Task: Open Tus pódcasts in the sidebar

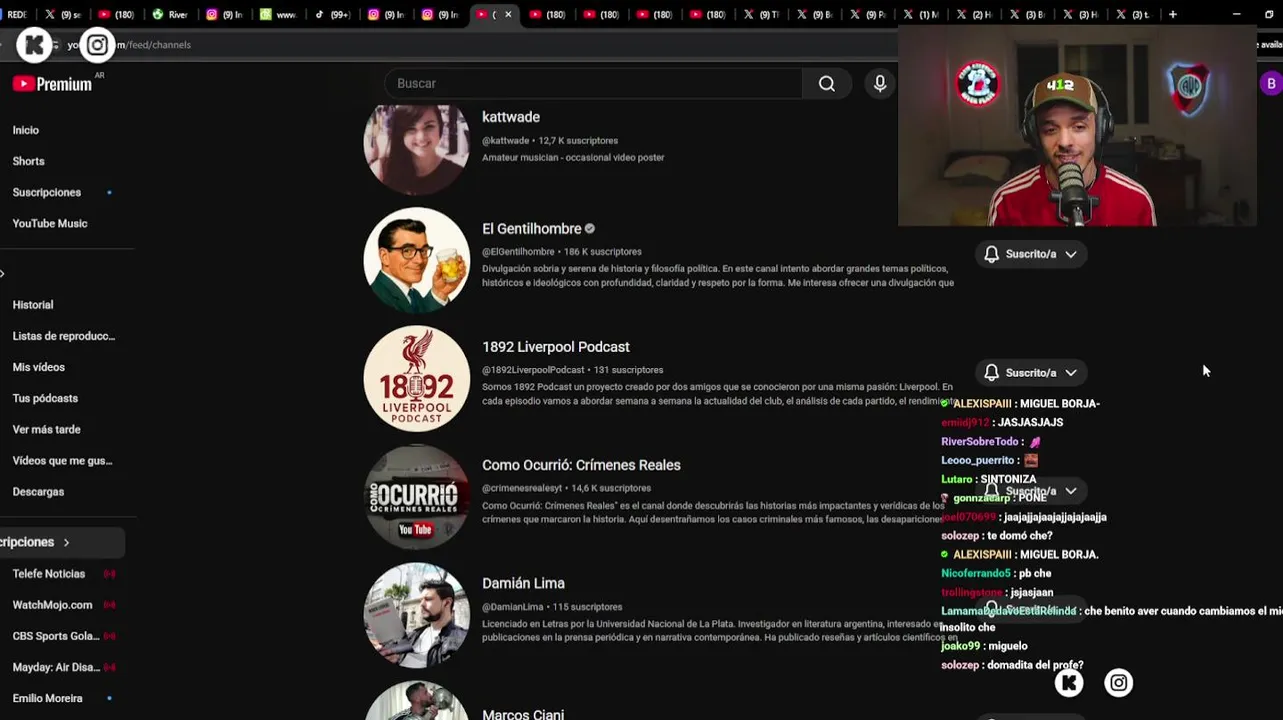Action: [x=45, y=398]
